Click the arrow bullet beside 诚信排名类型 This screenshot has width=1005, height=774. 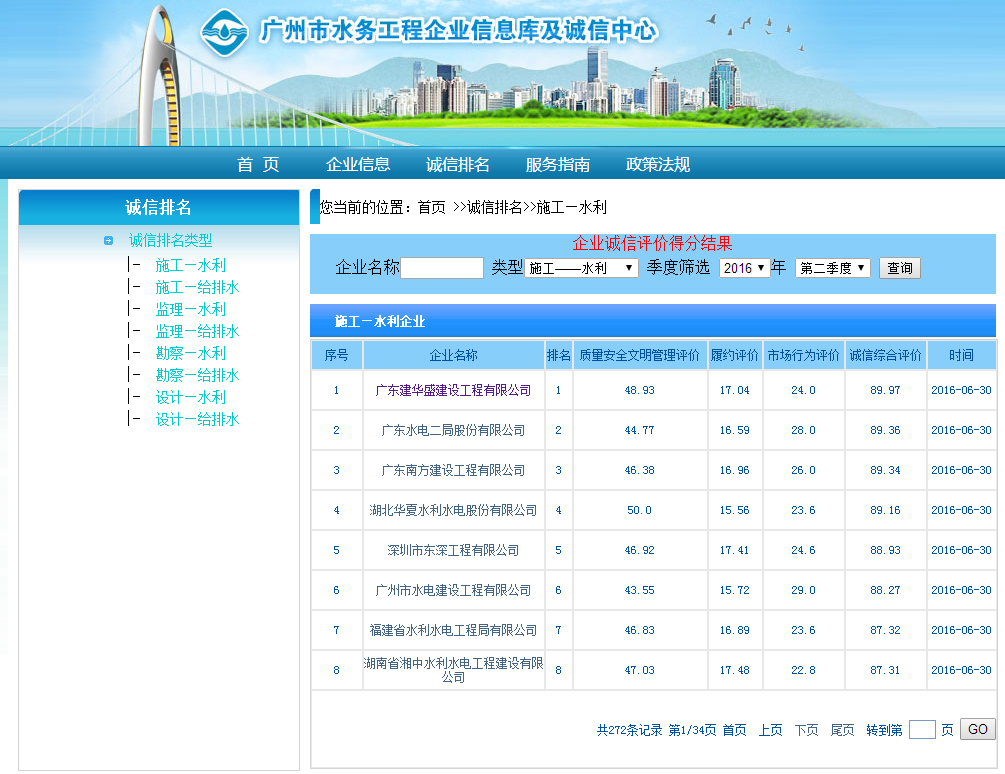click(108, 241)
